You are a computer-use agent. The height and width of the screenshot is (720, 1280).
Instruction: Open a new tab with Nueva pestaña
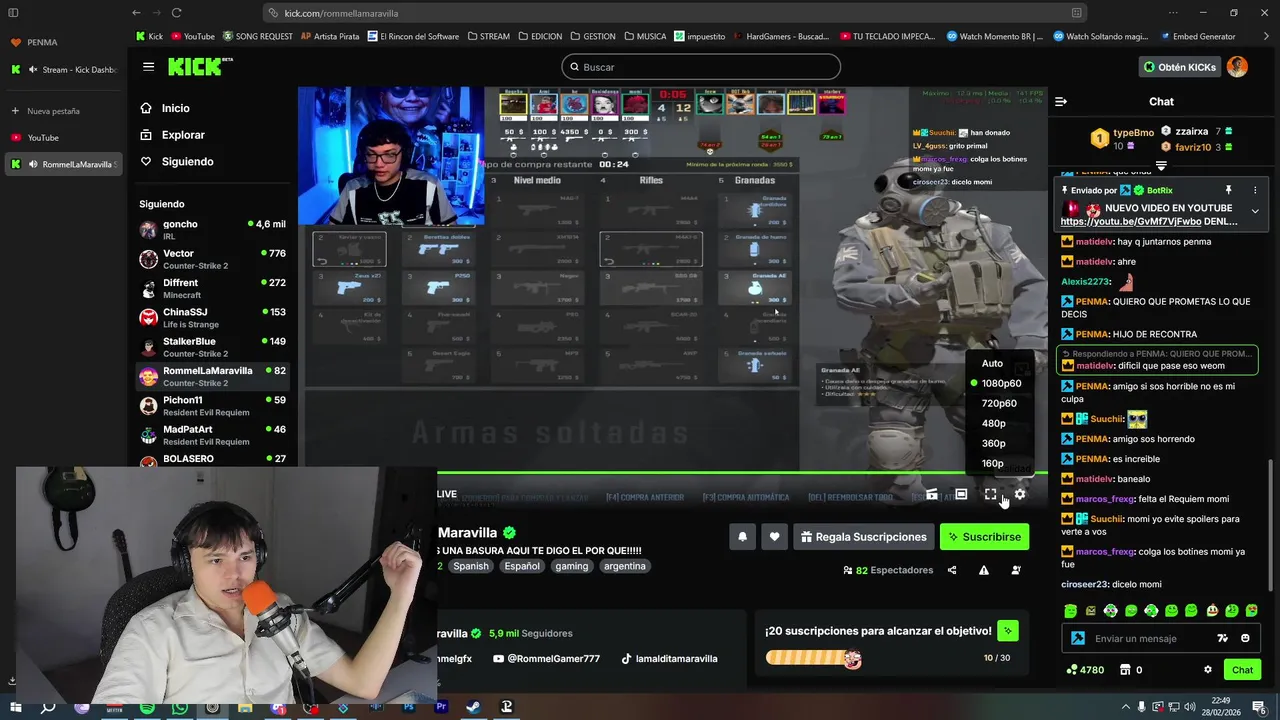click(62, 111)
